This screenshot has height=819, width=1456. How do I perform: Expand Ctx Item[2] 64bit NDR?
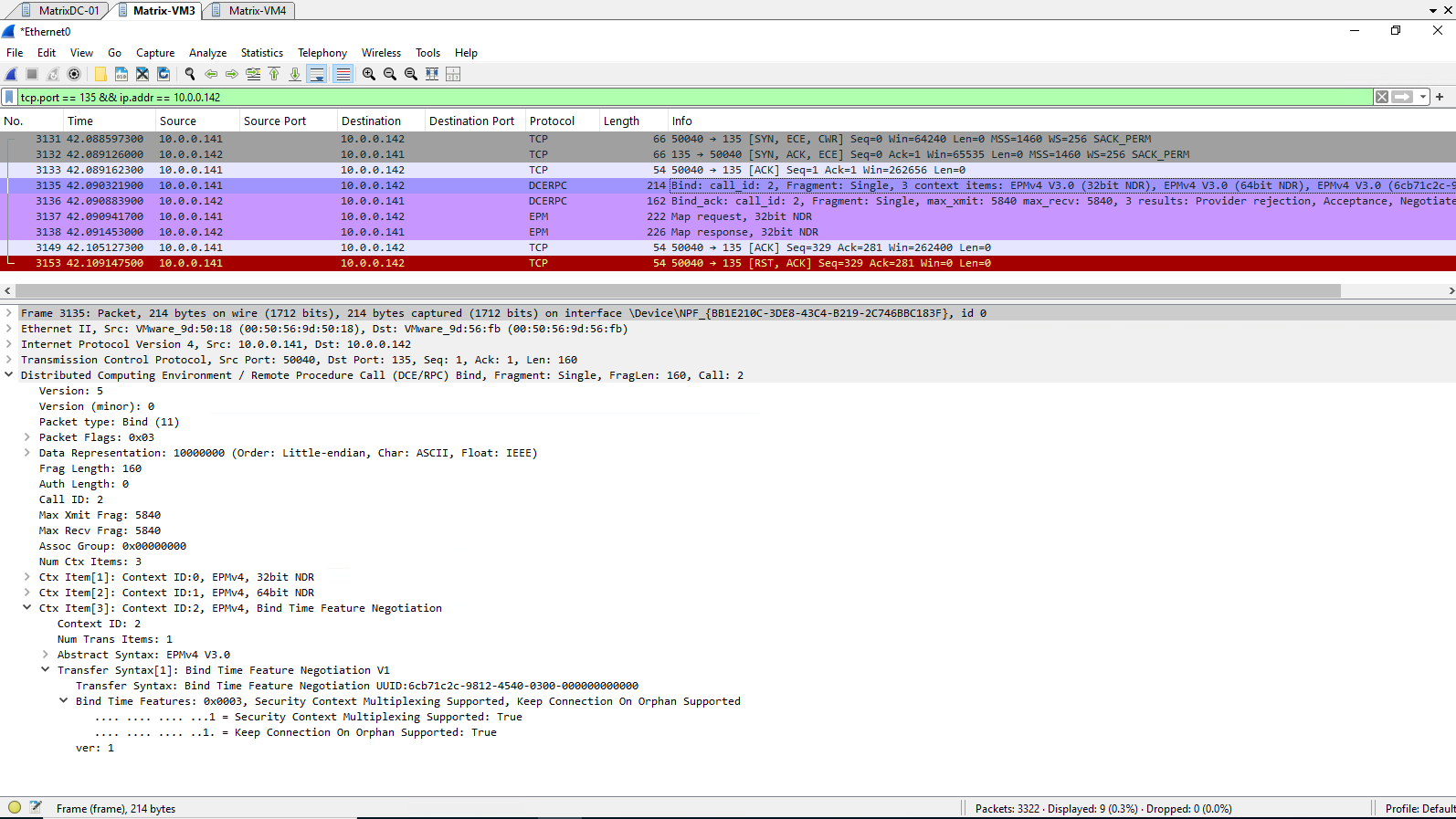tap(27, 593)
